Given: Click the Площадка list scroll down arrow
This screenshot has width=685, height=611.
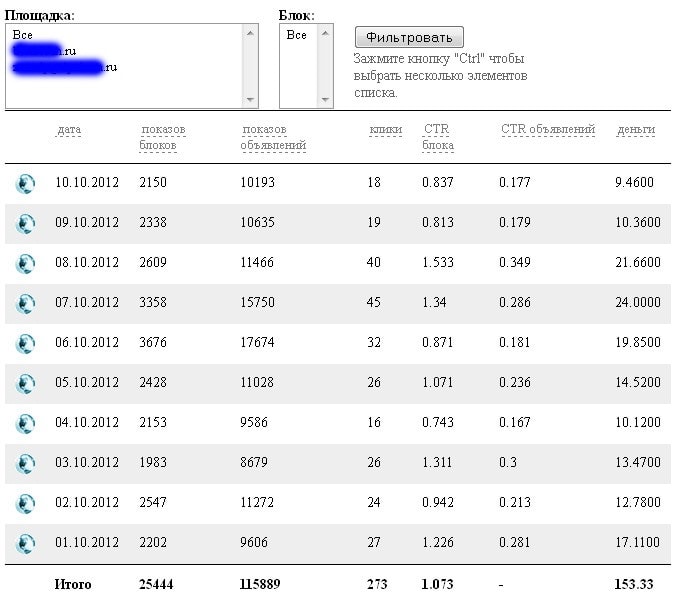Looking at the screenshot, I should 250,100.
